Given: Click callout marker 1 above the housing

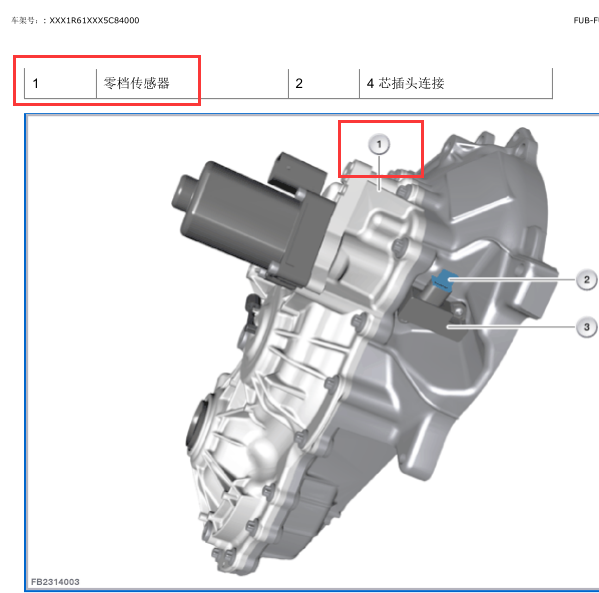Looking at the screenshot, I should (379, 144).
